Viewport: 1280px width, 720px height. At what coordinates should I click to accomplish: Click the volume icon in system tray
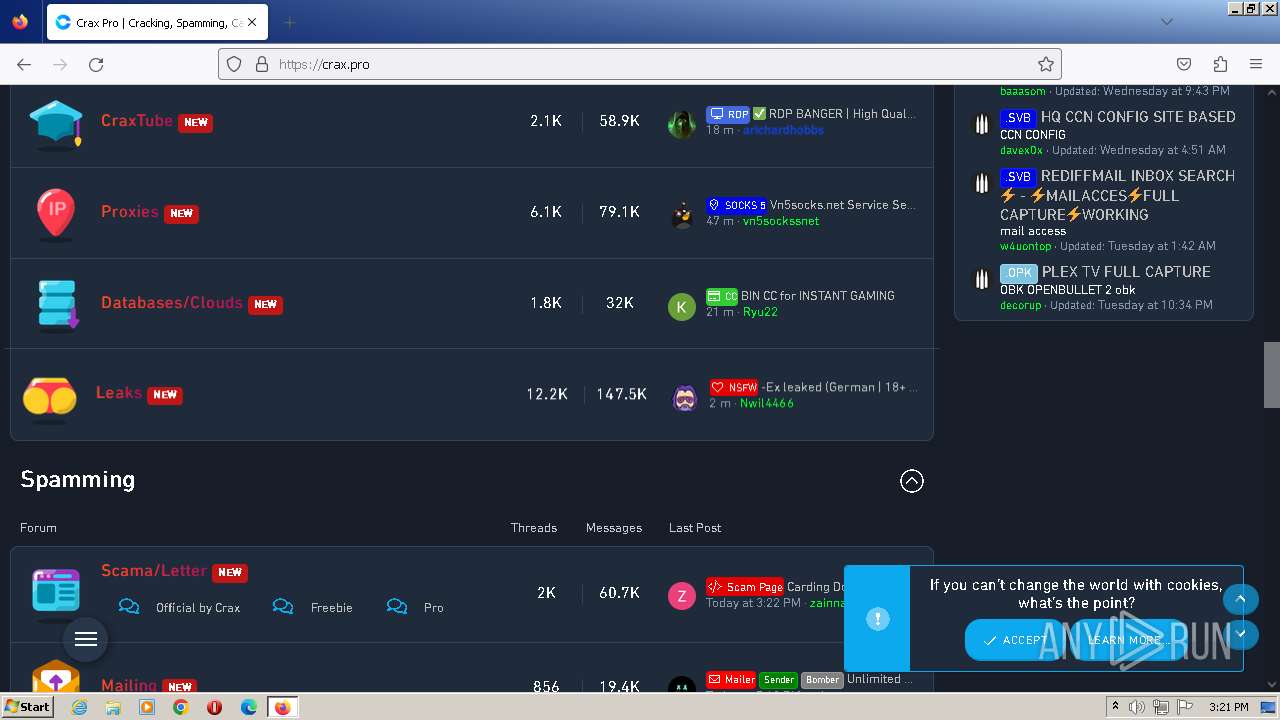[x=1137, y=707]
